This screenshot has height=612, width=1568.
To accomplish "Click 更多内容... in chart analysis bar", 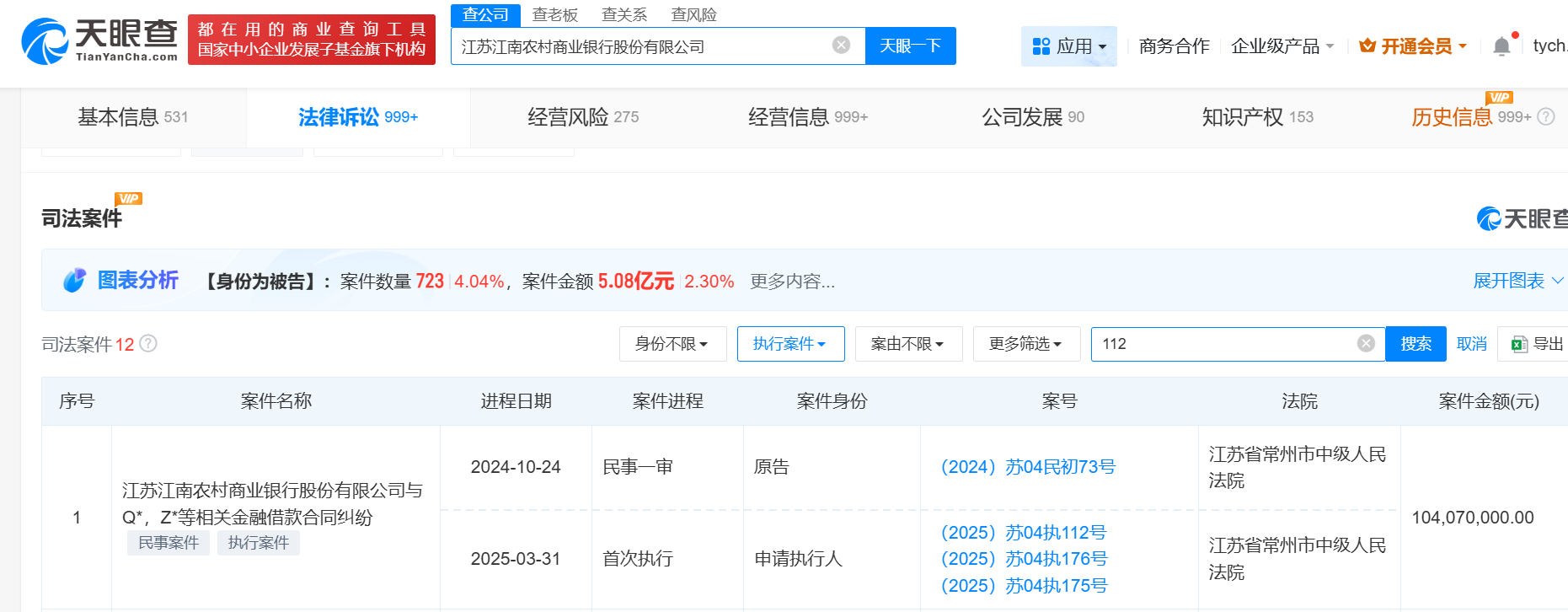I will coord(792,282).
